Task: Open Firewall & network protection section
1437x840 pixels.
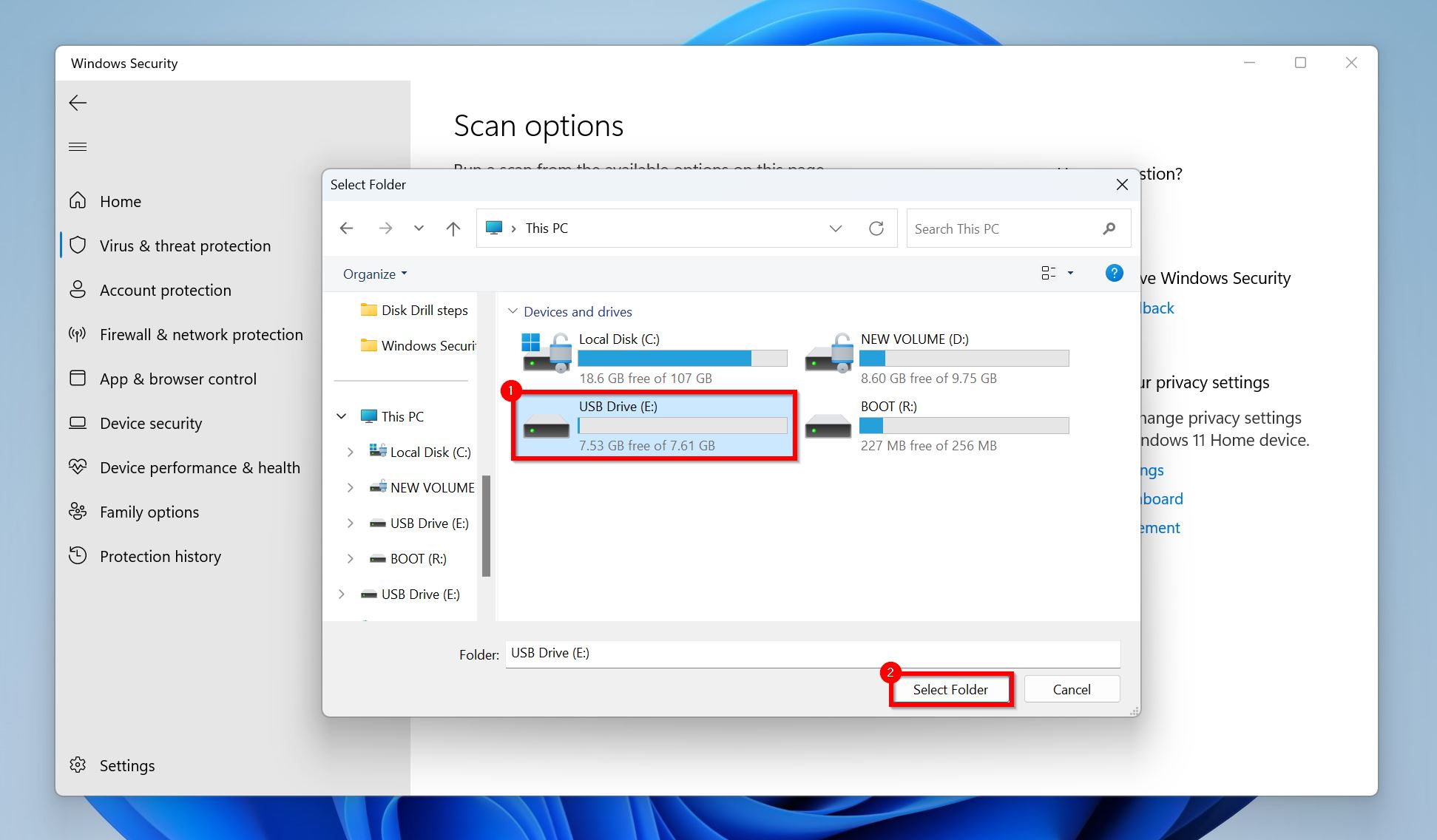Action: point(201,334)
